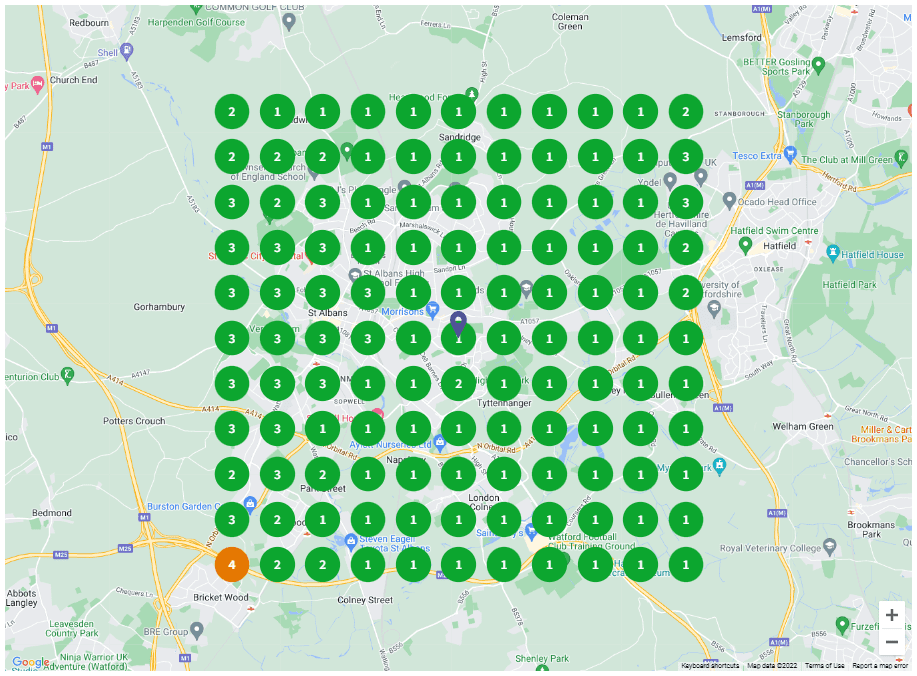Screen dimensions: 917x676
Task: Click the Gorhambury place label
Action: (x=159, y=306)
